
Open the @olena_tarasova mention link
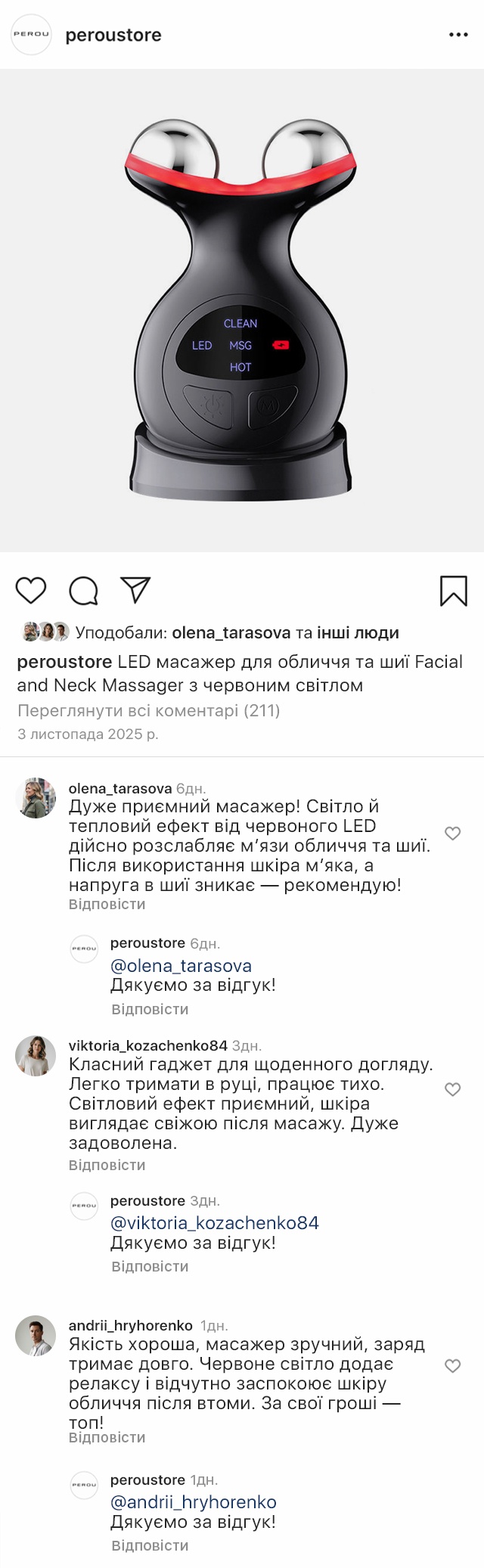[x=181, y=966]
